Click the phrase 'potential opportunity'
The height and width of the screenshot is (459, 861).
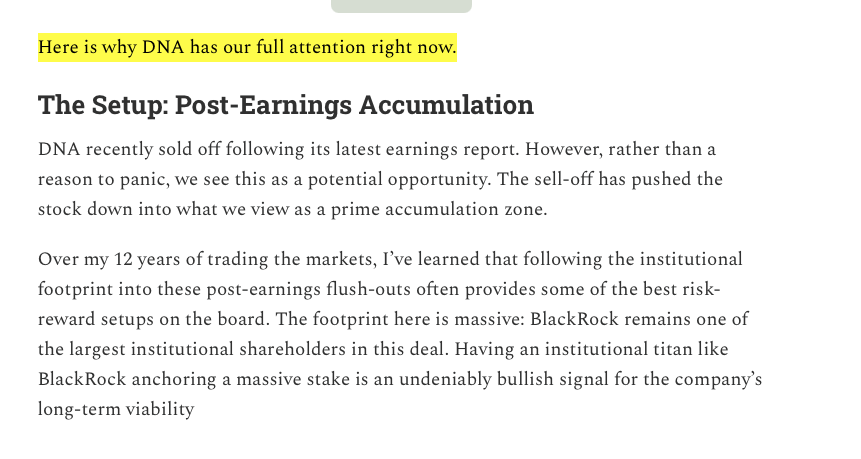pos(398,180)
